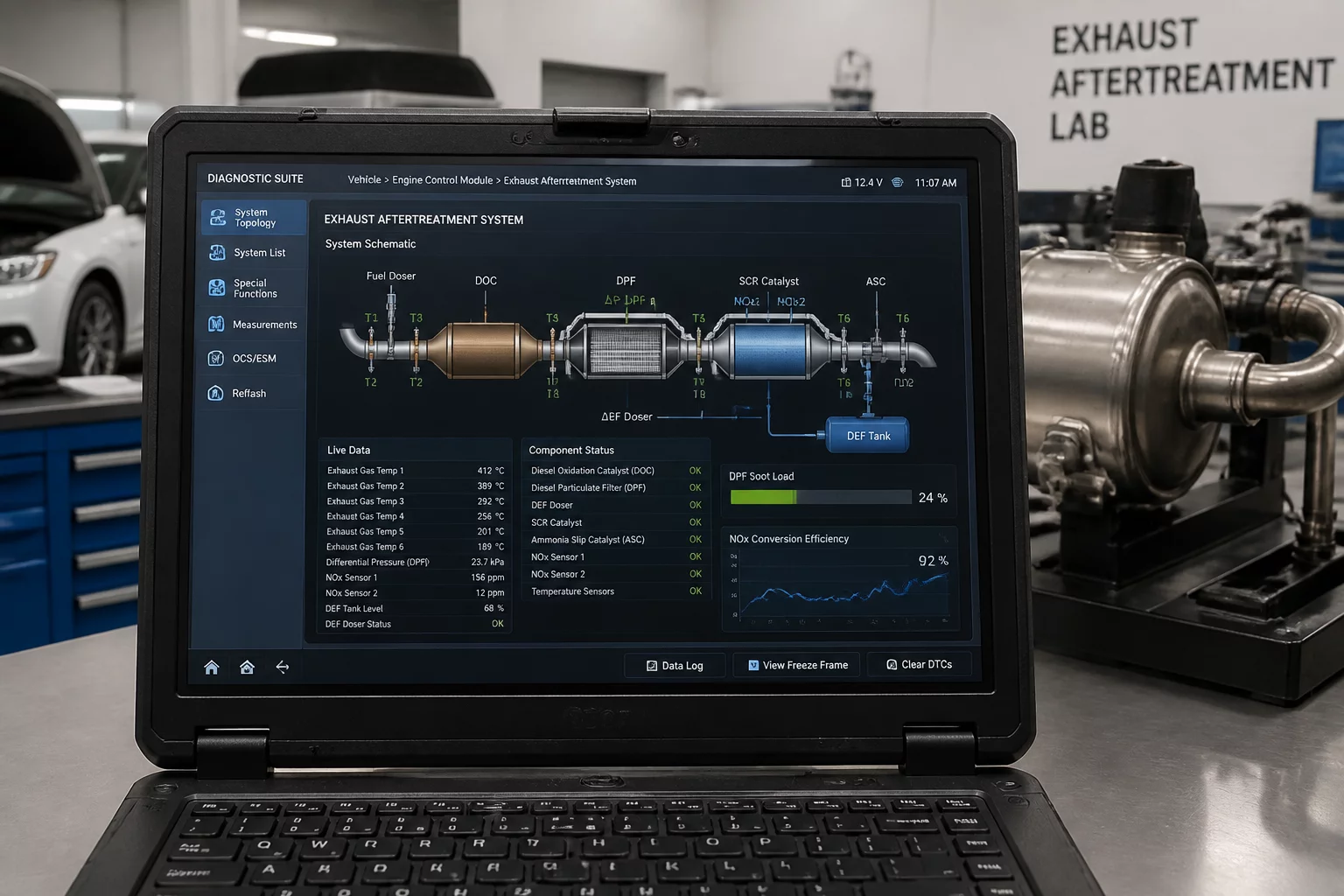
Task: Click the View Freeze Frame button
Action: tap(797, 665)
